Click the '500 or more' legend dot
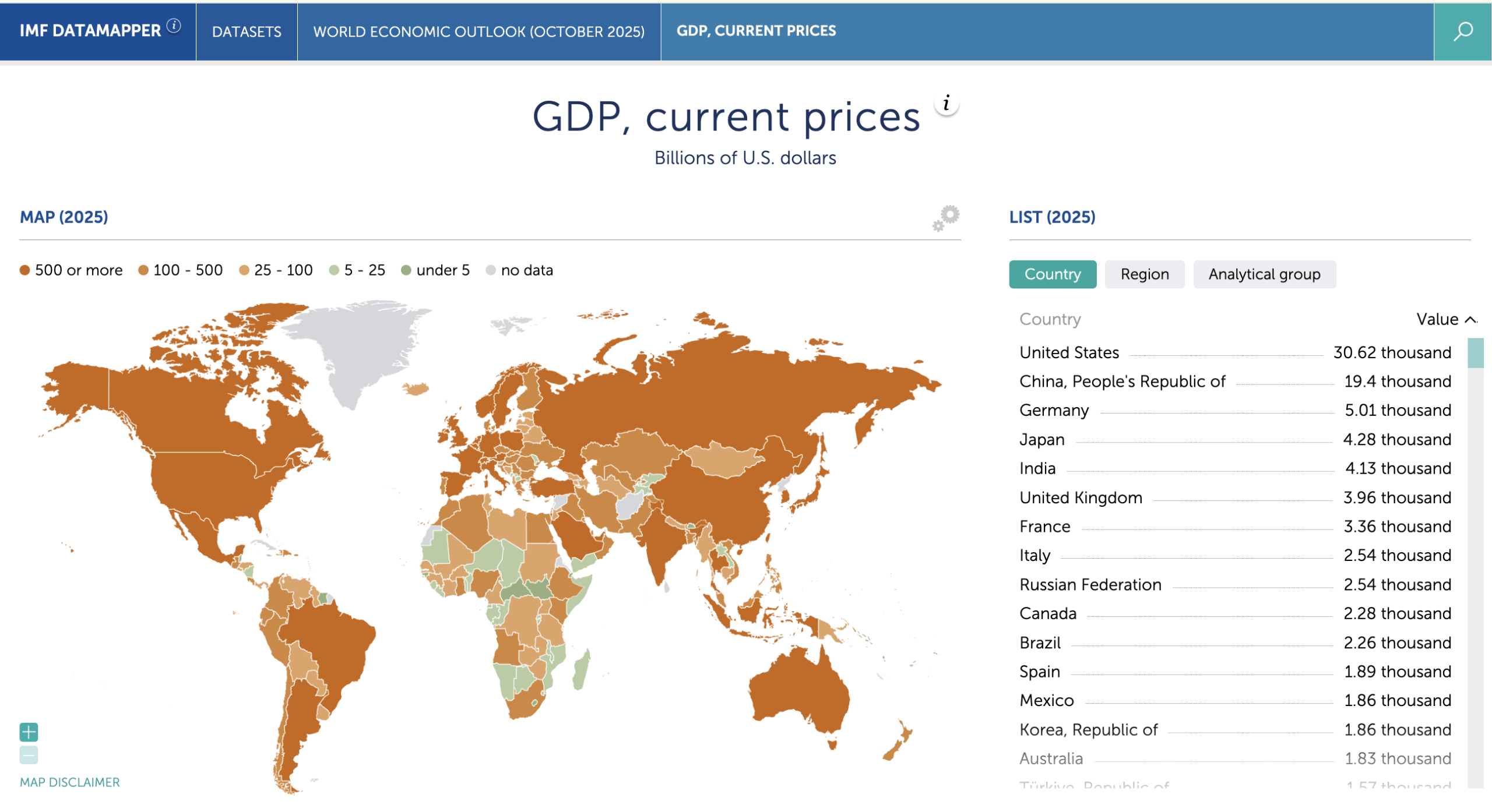This screenshot has height=812, width=1492. [24, 270]
